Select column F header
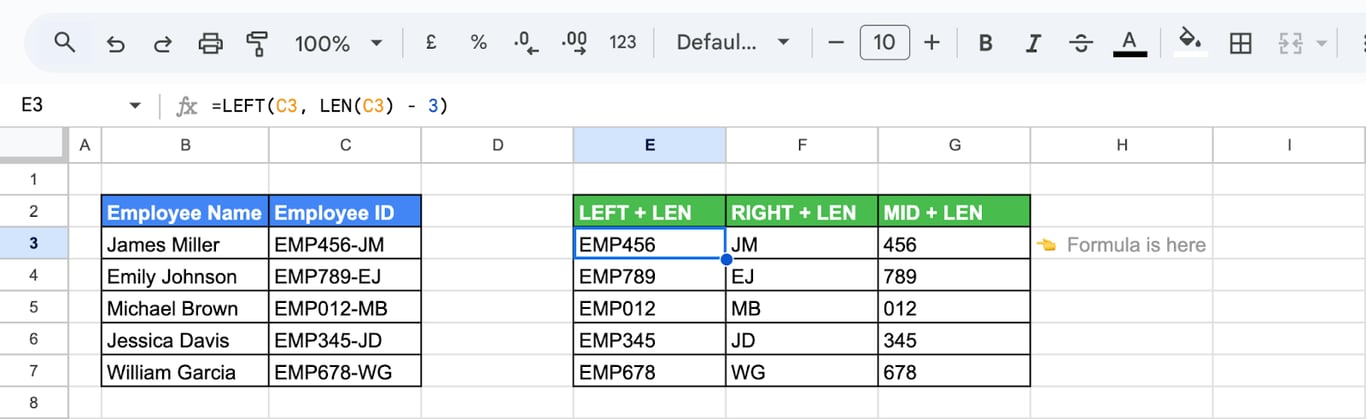Image resolution: width=1366 pixels, height=419 pixels. [802, 145]
